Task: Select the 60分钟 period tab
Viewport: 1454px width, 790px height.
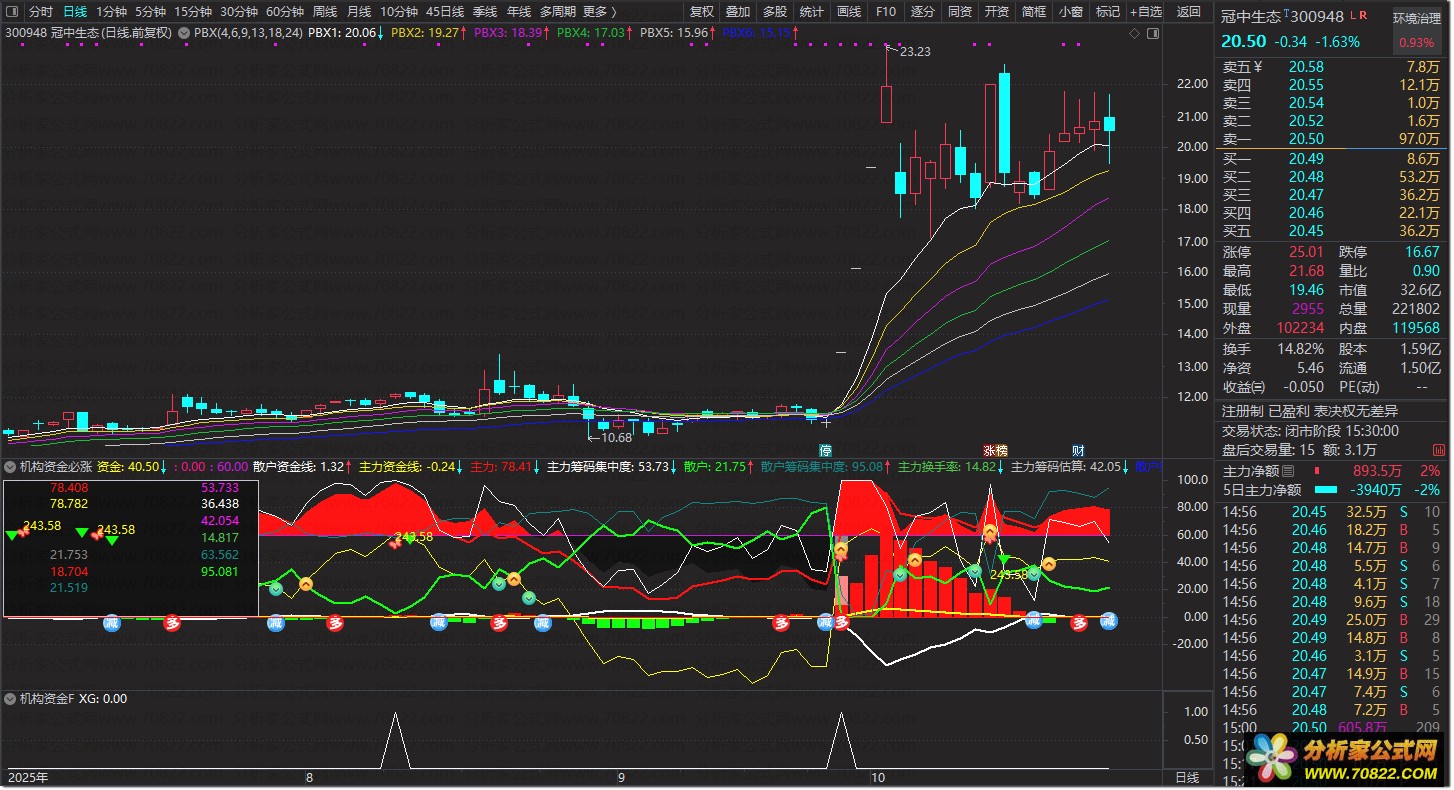Action: pyautogui.click(x=285, y=12)
